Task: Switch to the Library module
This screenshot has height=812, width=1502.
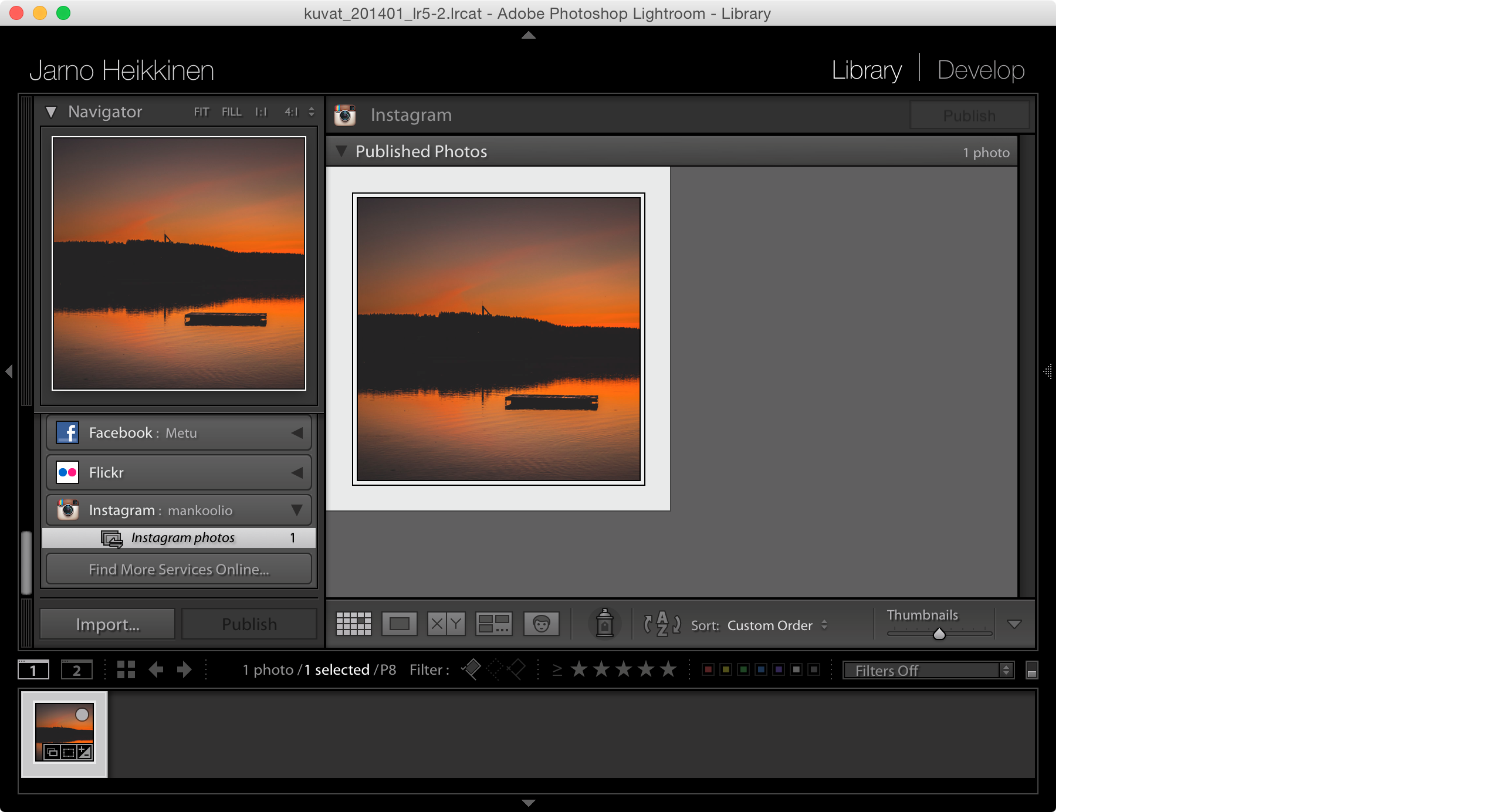Action: pos(867,70)
